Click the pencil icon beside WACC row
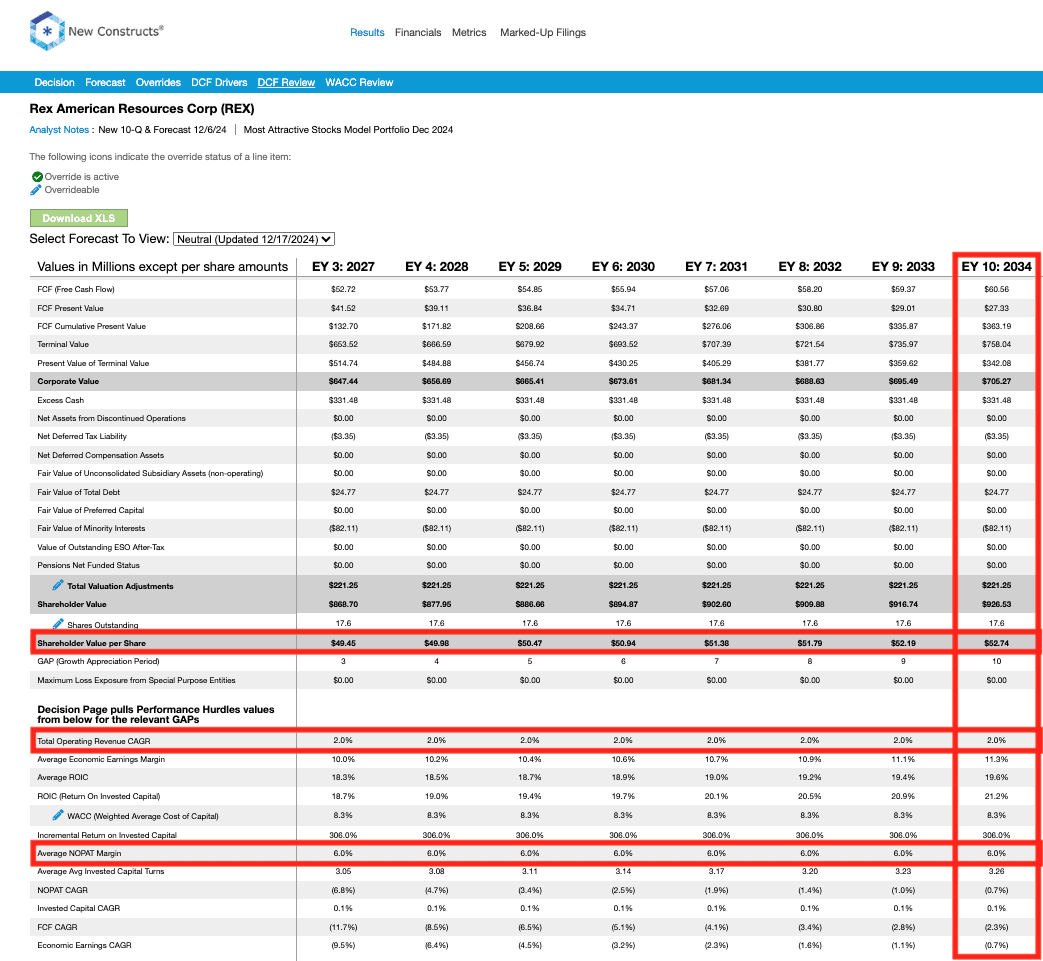1043x961 pixels. point(58,815)
